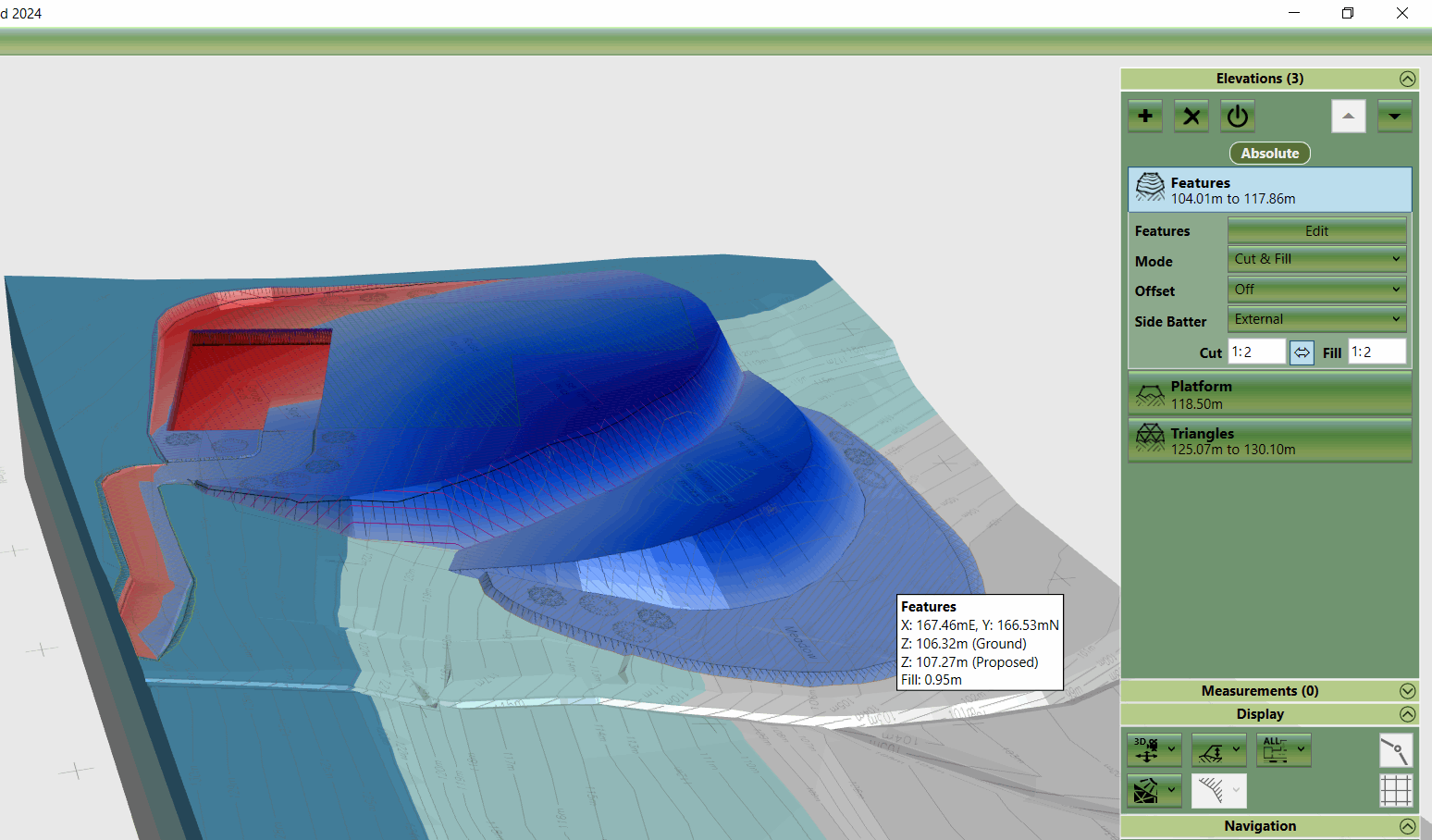The height and width of the screenshot is (840, 1432).
Task: Open the Mode dropdown showing Cut & Fill
Action: [1316, 260]
